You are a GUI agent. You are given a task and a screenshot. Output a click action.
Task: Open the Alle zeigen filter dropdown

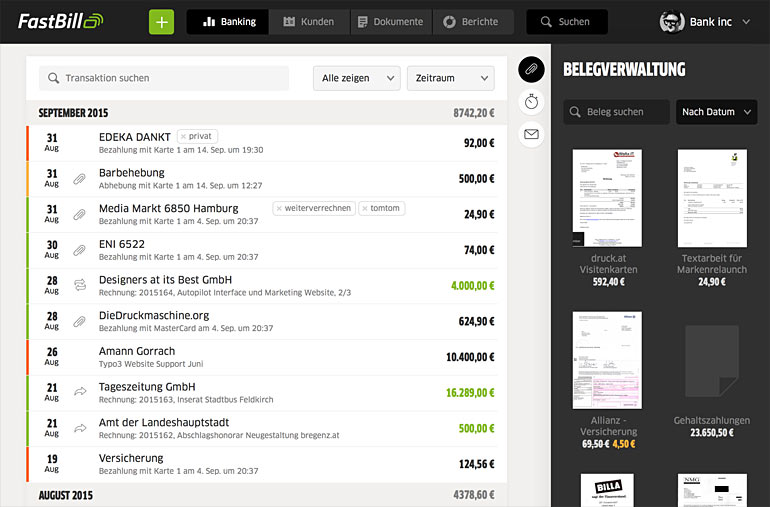357,78
